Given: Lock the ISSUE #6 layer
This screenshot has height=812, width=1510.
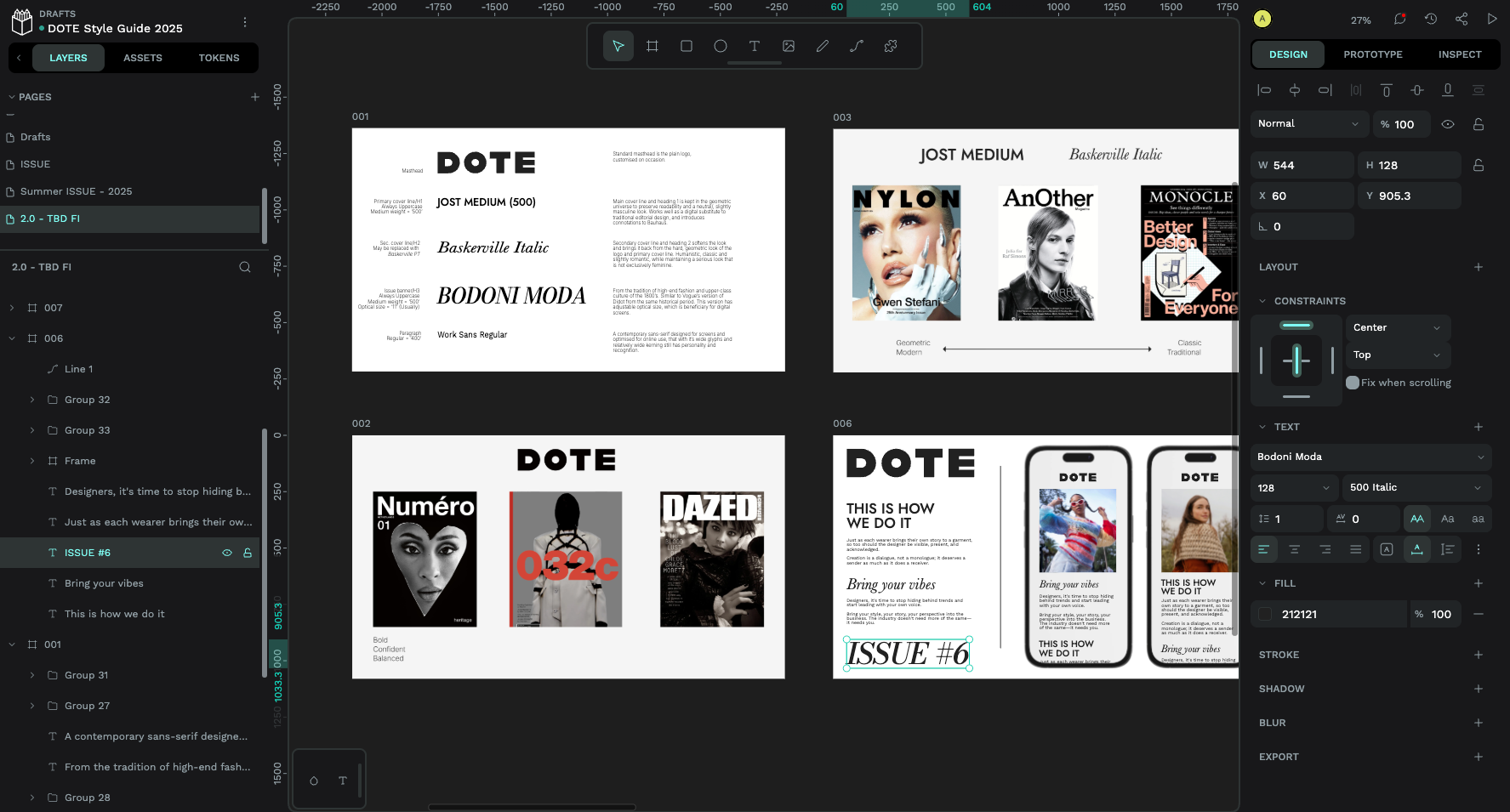Looking at the screenshot, I should tap(248, 553).
